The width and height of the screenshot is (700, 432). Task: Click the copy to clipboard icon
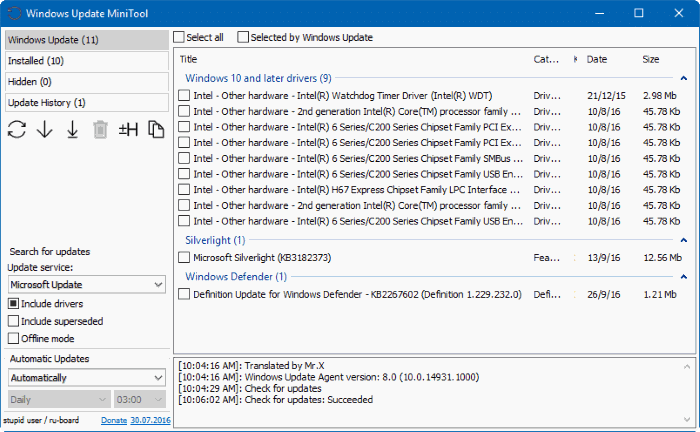[x=156, y=130]
